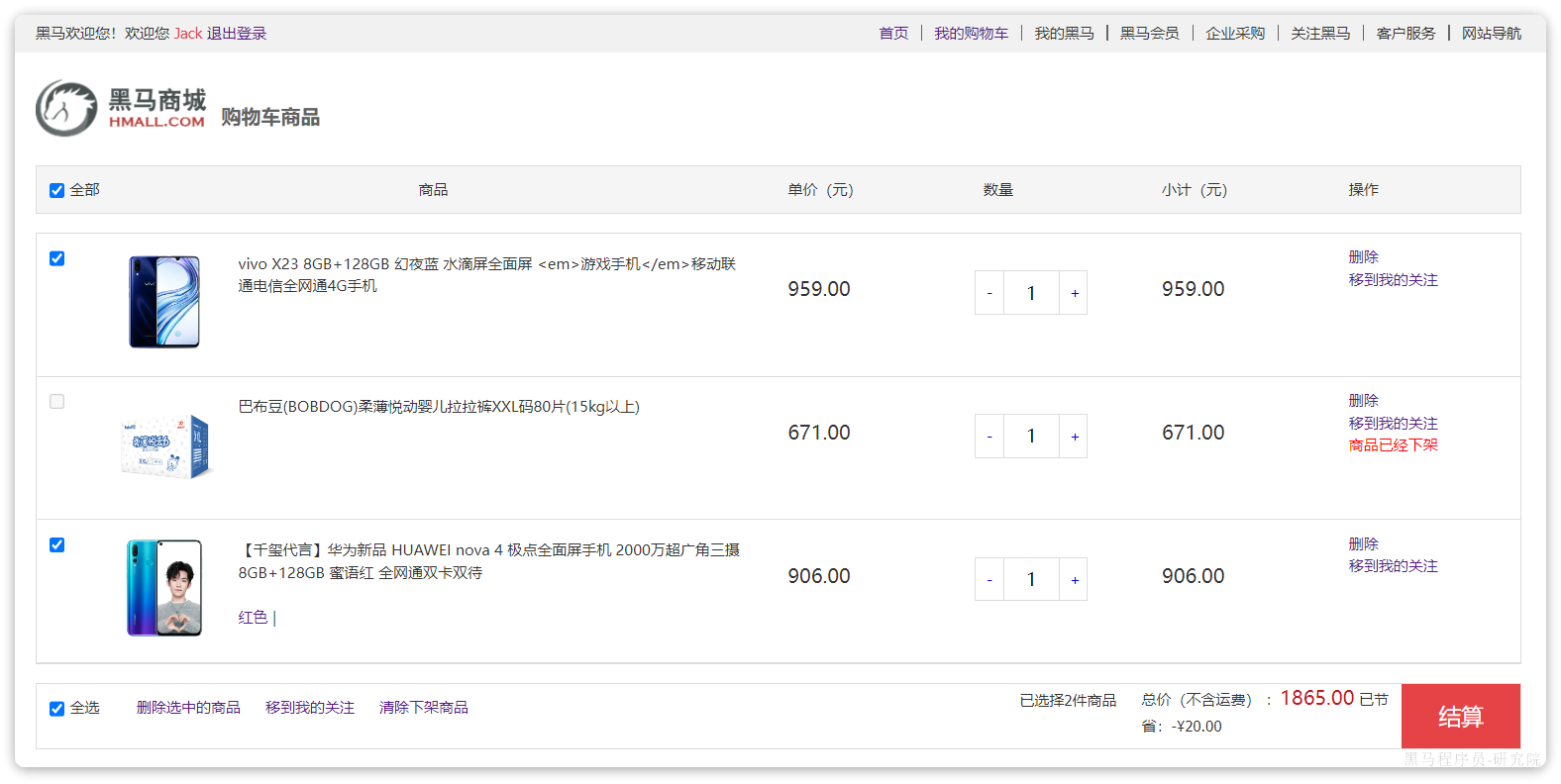Image resolution: width=1561 pixels, height=784 pixels.
Task: Delete the vivo X23 item
Action: (x=1363, y=257)
